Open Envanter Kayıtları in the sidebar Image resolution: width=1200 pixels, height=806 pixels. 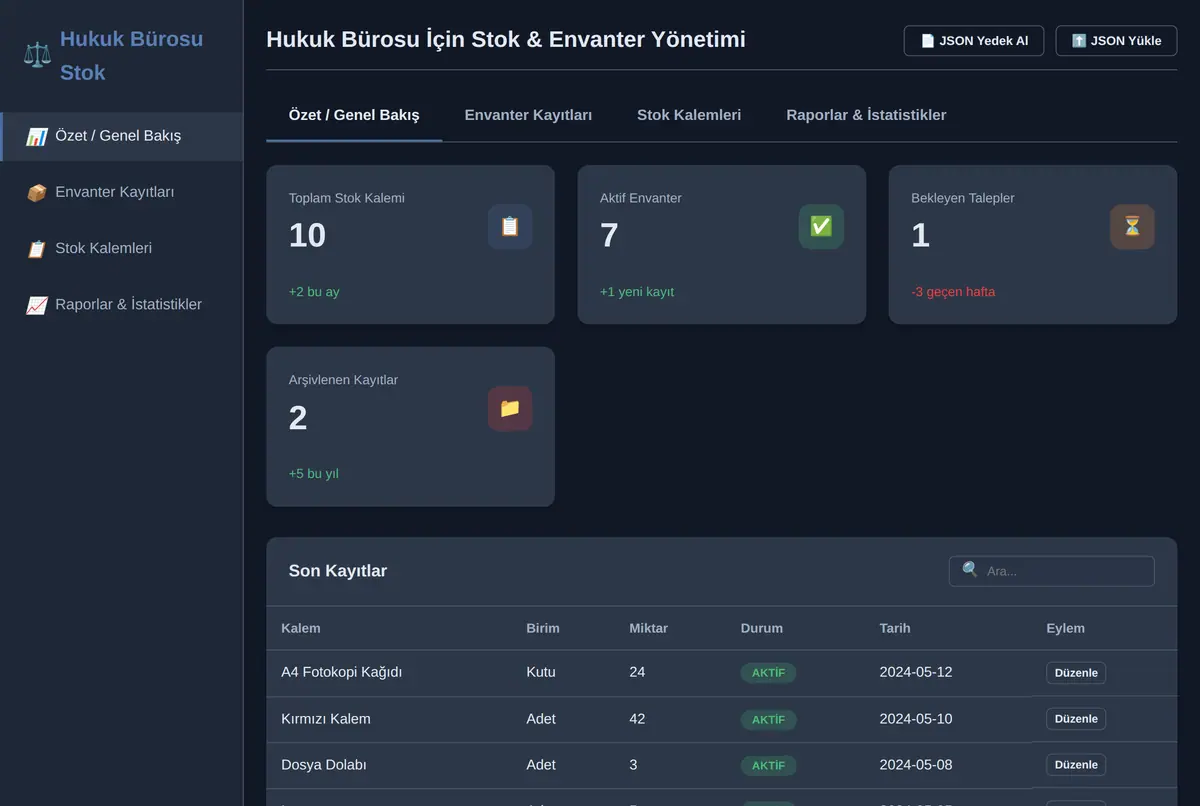[x=121, y=192]
